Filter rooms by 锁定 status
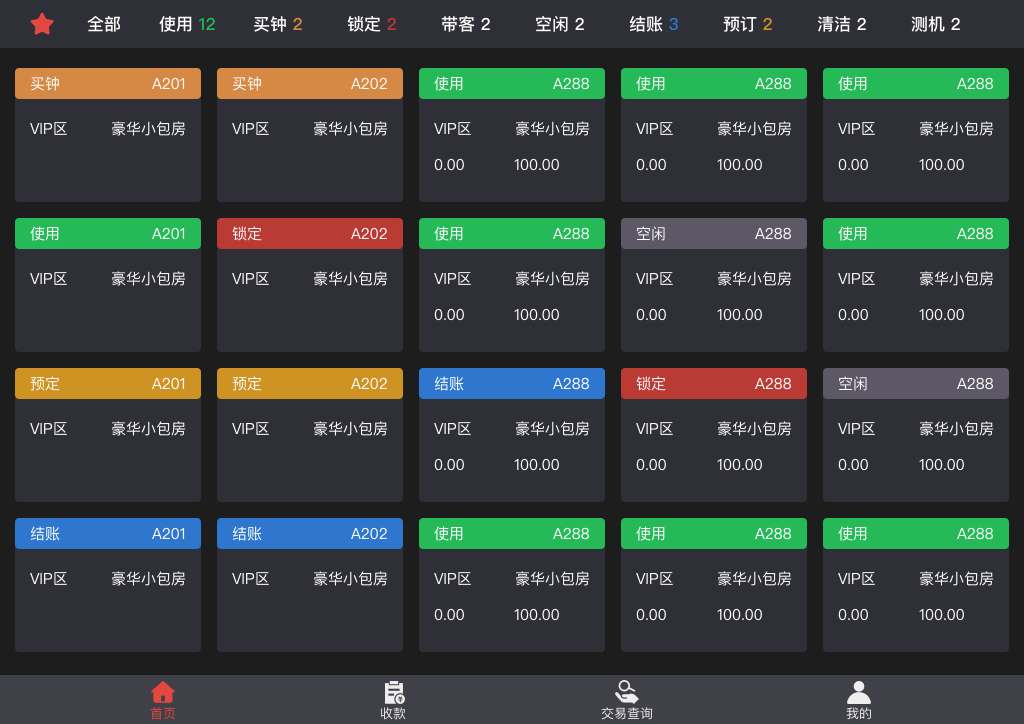This screenshot has width=1024, height=724. point(371,24)
